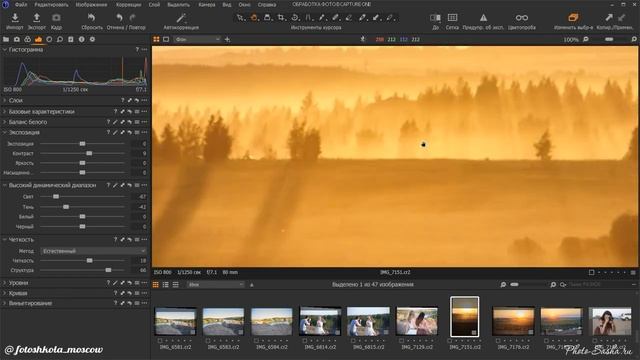Image resolution: width=640 pixels, height=360 pixels.
Task: Select the IMG_6815.cr2 thumbnail
Action: tap(368, 321)
